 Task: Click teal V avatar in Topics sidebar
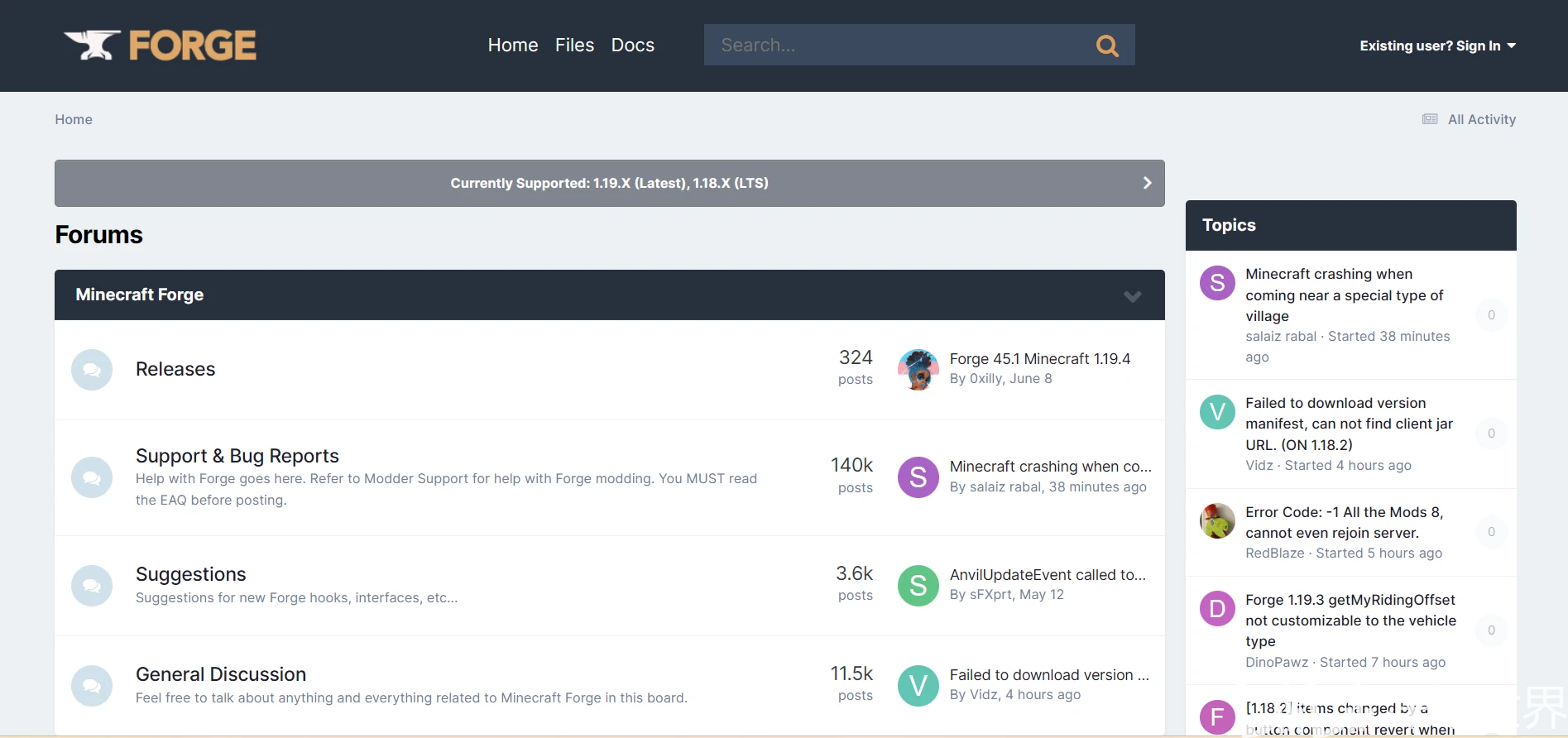1217,411
